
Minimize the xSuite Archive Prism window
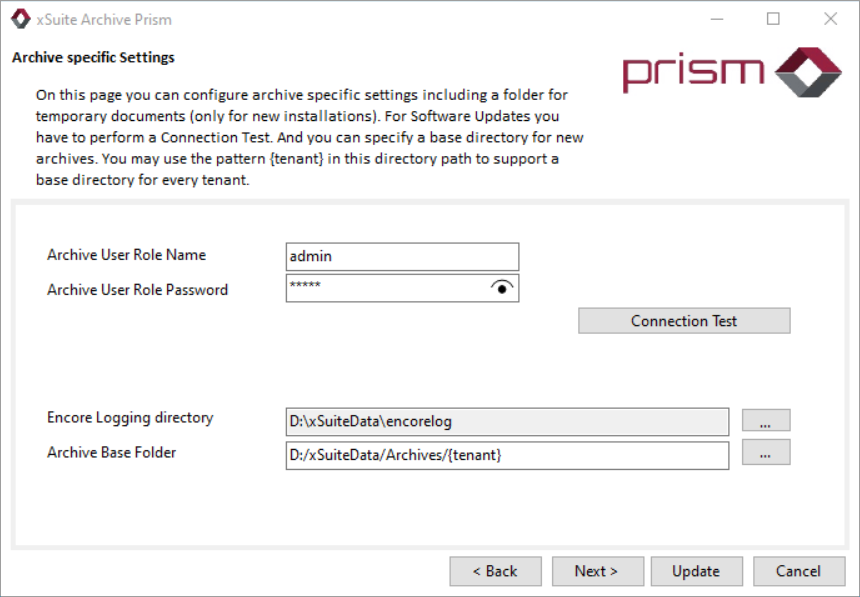click(x=716, y=19)
